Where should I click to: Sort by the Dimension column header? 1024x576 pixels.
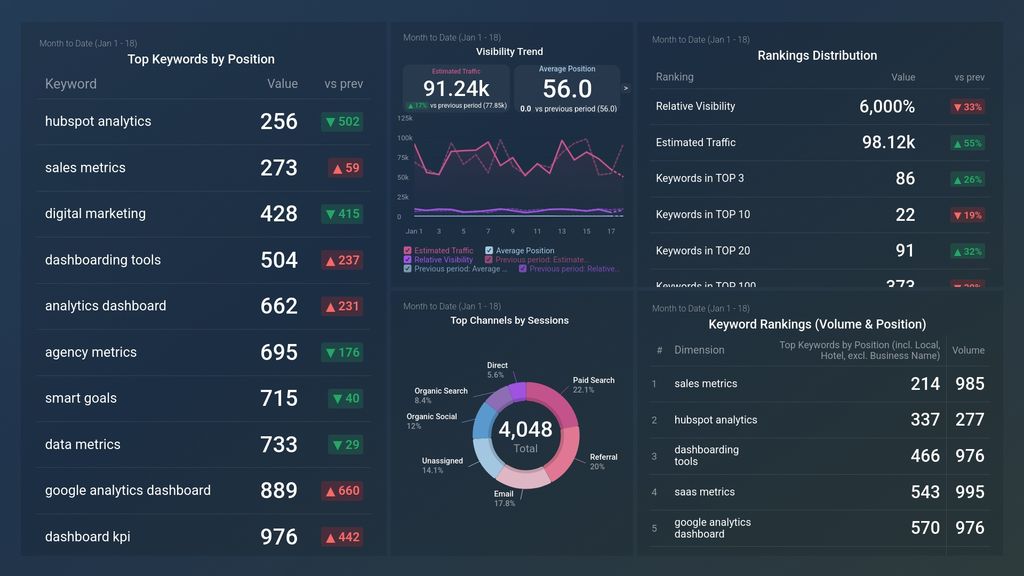coord(699,350)
